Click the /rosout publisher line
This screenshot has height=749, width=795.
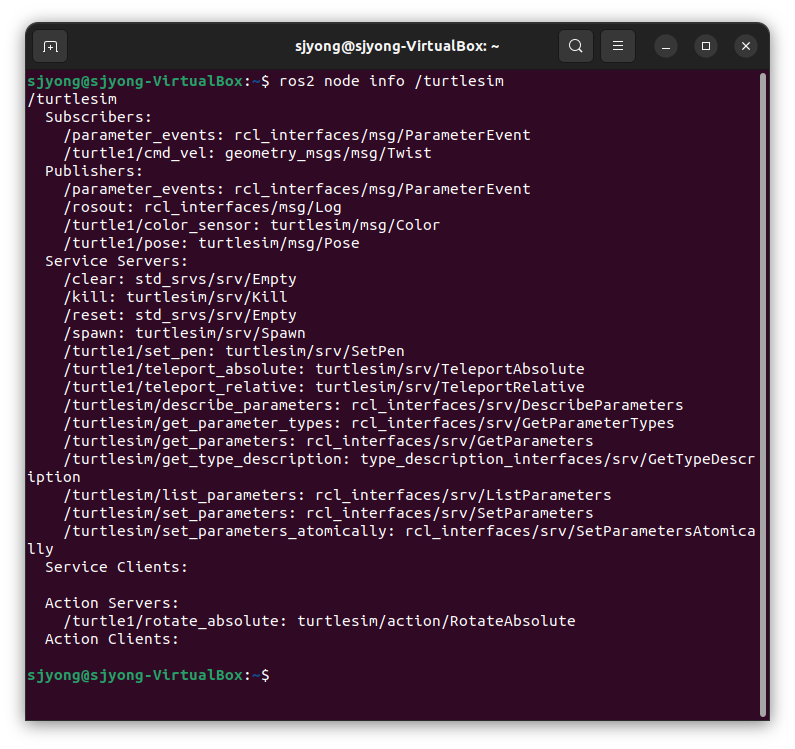pos(202,207)
